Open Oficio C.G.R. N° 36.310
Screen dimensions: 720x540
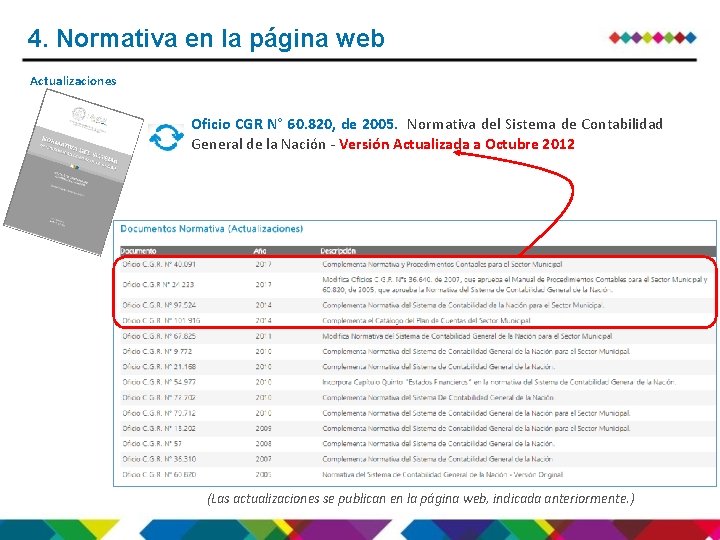pos(159,459)
